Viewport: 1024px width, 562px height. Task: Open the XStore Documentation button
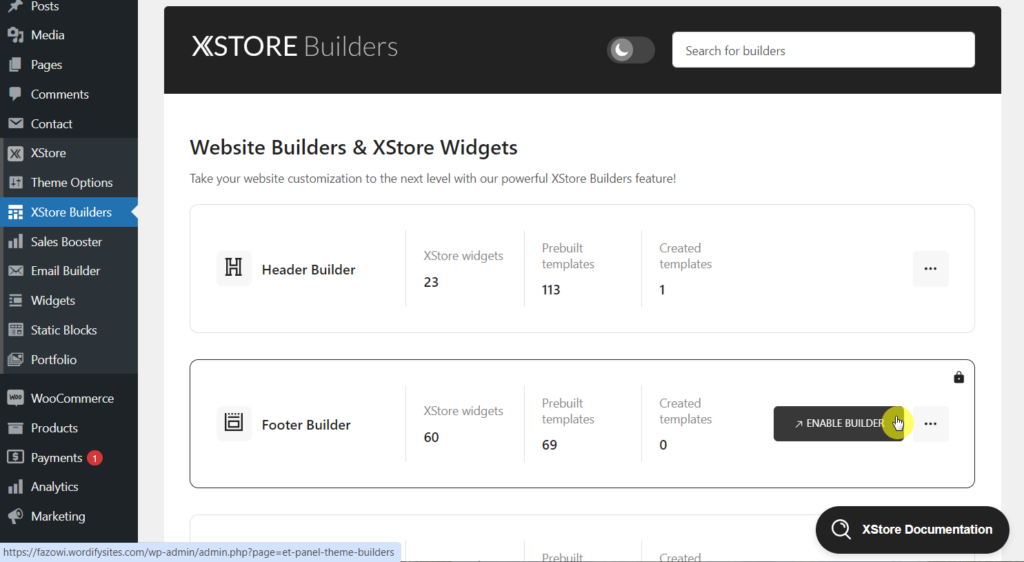912,529
